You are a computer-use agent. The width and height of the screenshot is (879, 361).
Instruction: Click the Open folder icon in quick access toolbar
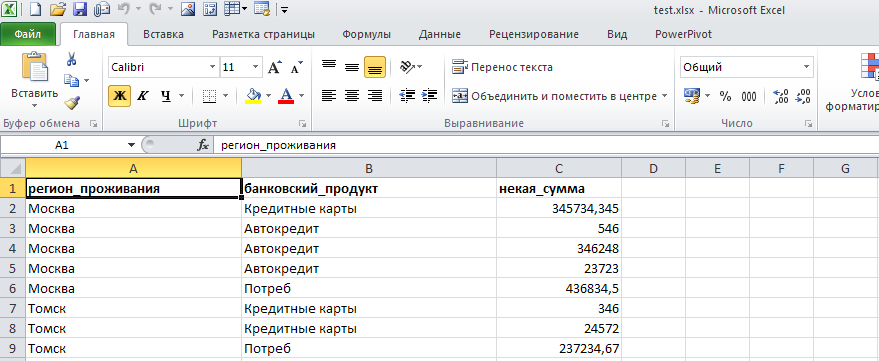pyautogui.click(x=57, y=10)
